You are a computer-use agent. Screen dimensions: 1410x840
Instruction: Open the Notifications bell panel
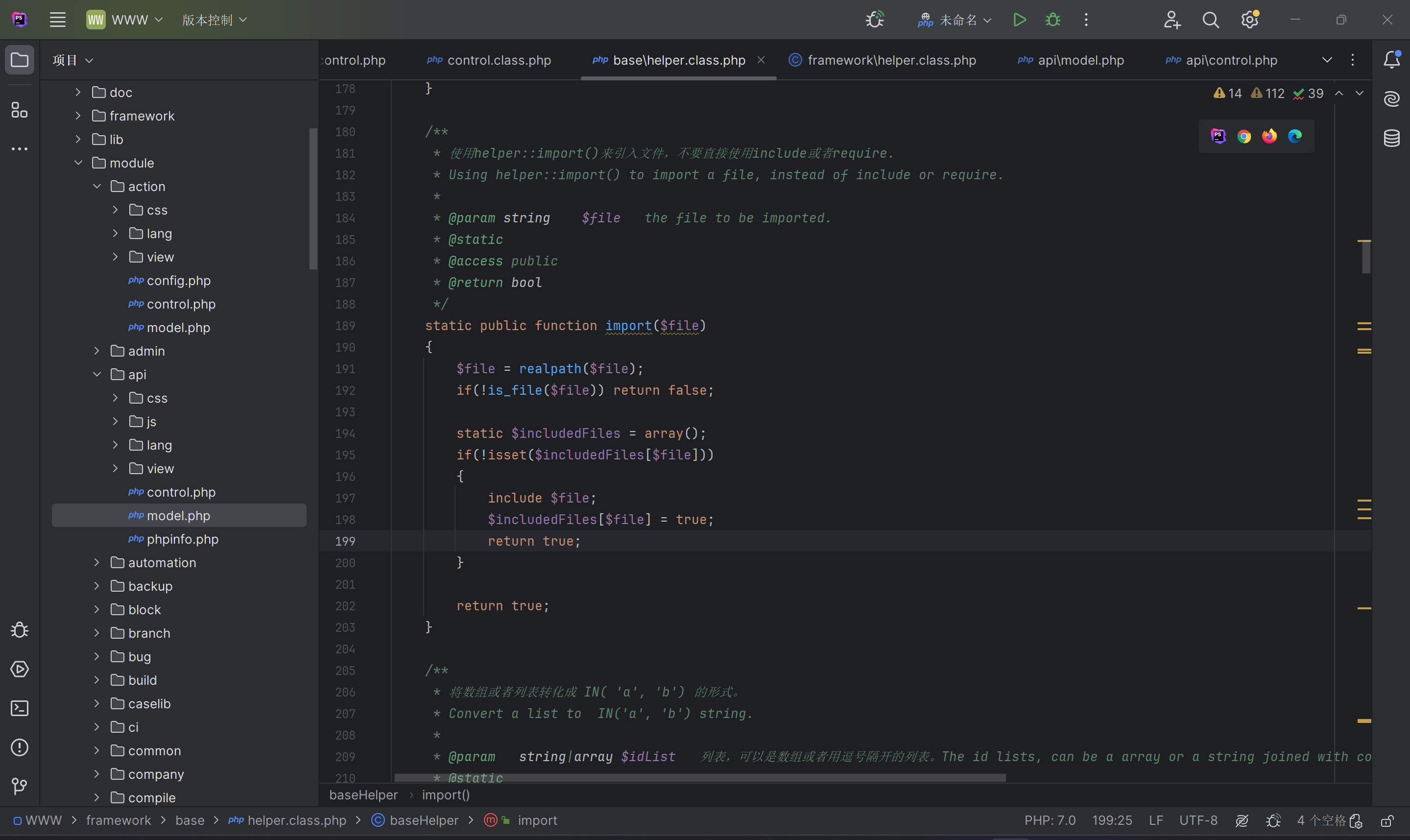point(1391,59)
